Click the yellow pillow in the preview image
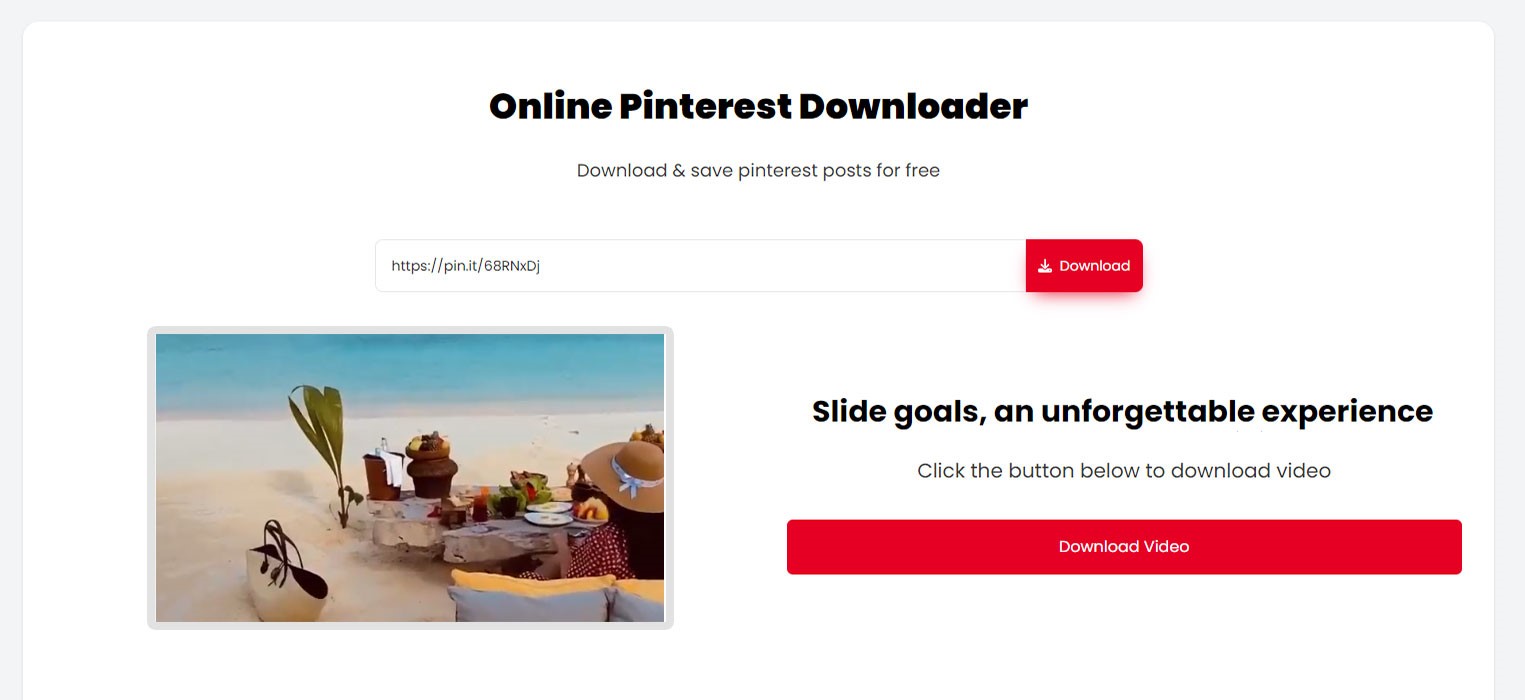Image resolution: width=1525 pixels, height=700 pixels. pos(533,580)
